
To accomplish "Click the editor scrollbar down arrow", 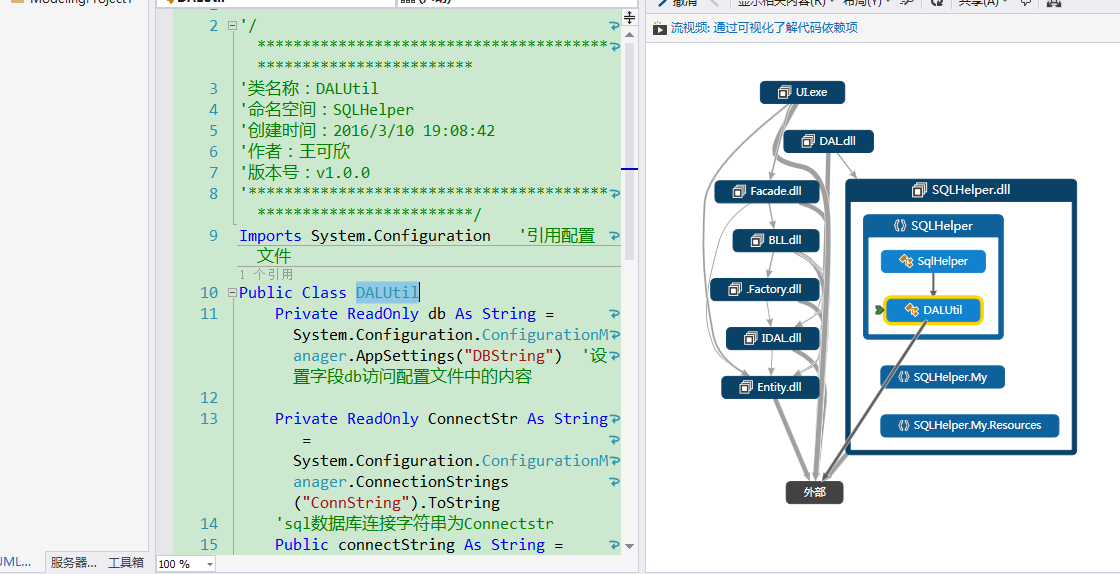I will [629, 546].
